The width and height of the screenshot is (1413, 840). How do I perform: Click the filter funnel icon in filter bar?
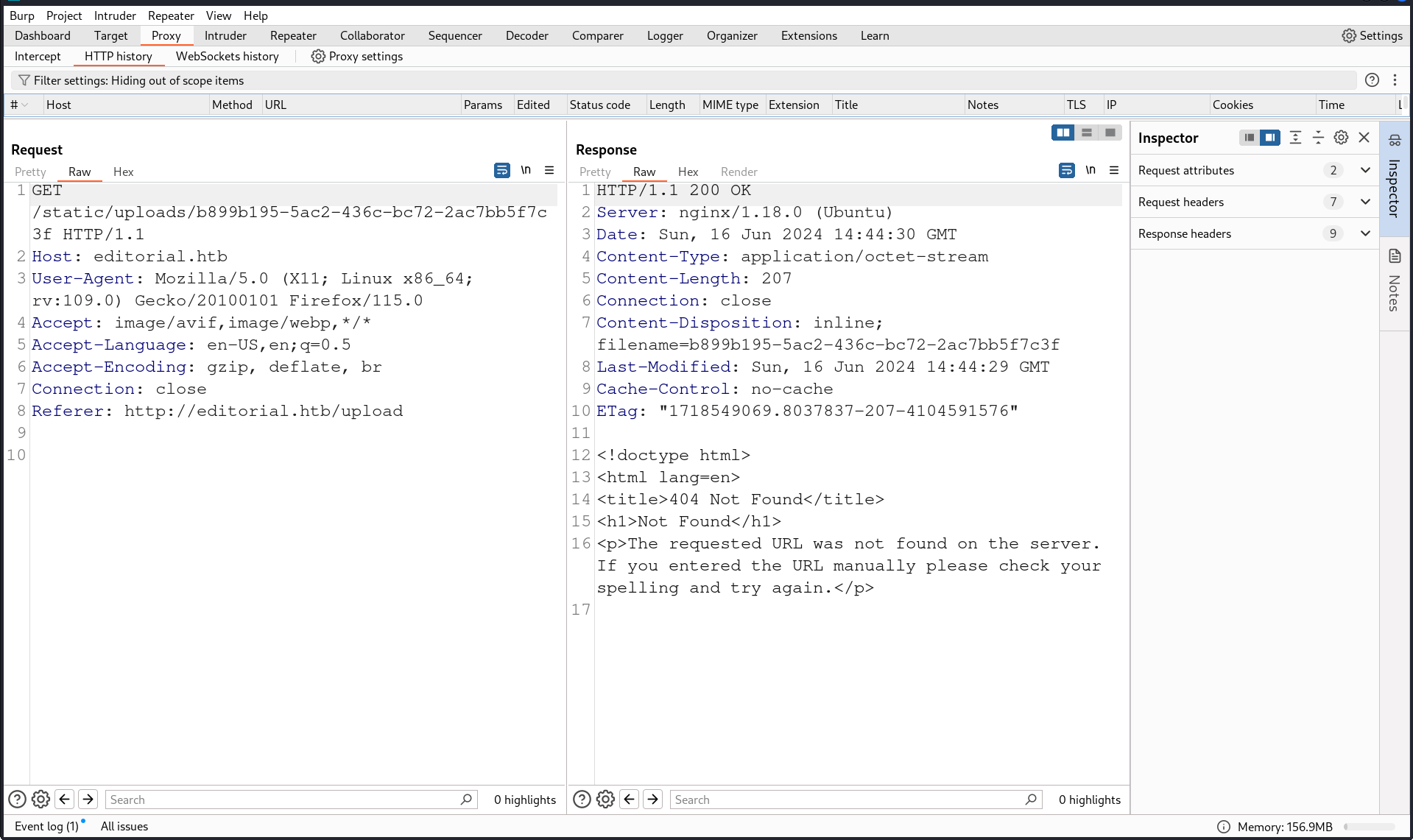24,80
